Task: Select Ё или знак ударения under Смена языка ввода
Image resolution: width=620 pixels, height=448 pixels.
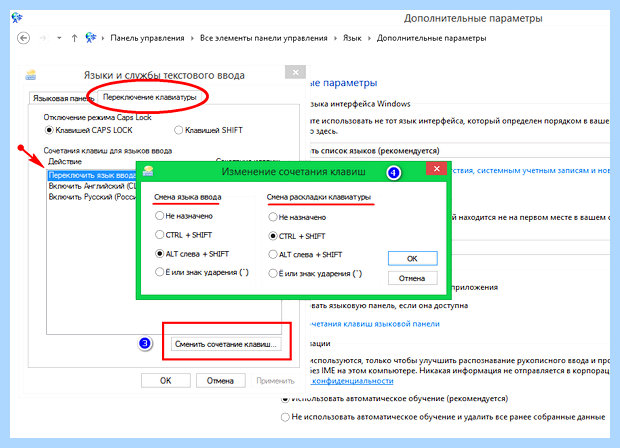Action: [202, 272]
